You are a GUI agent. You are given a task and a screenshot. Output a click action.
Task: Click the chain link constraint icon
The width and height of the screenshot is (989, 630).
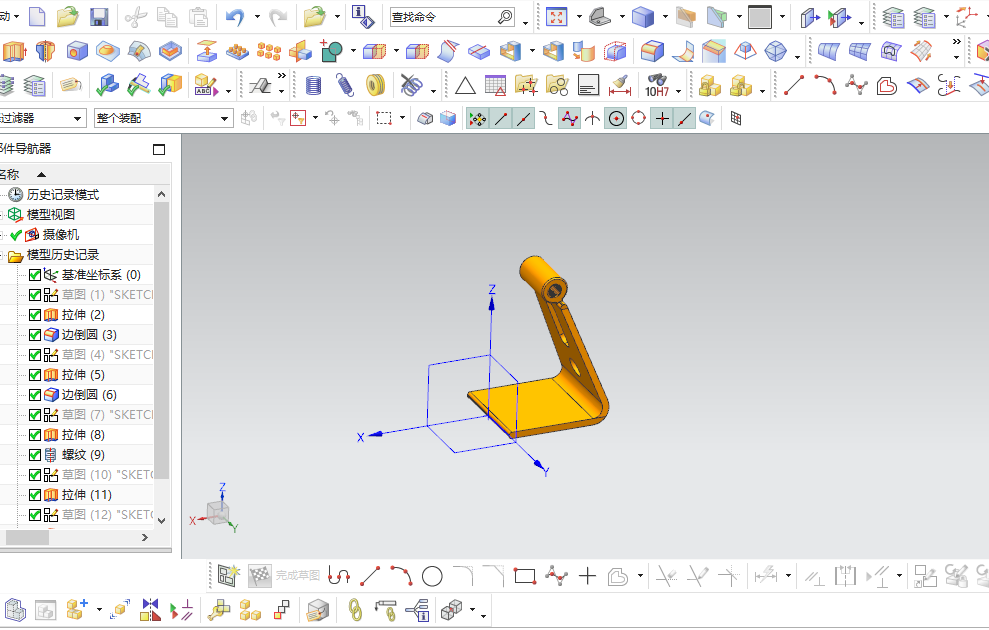pyautogui.click(x=355, y=610)
